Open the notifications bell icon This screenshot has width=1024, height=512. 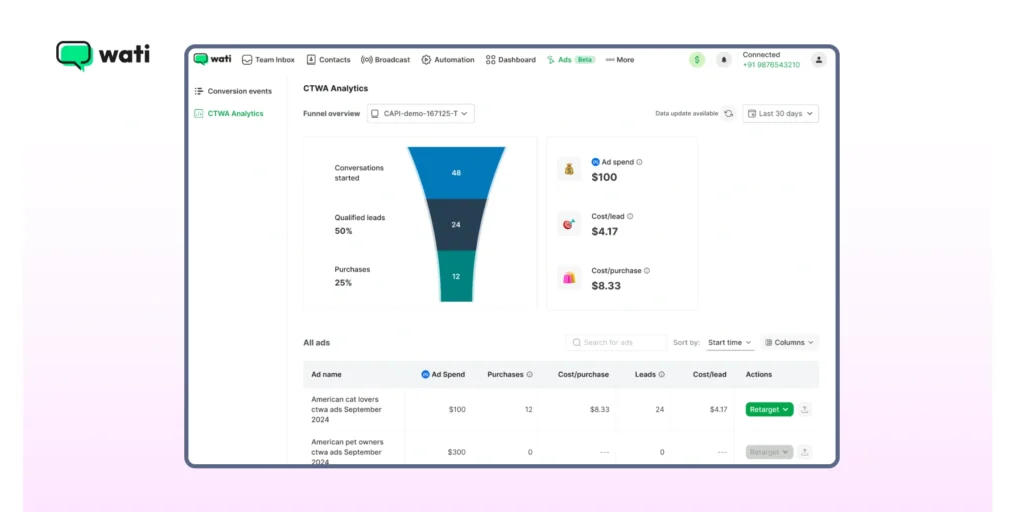click(724, 60)
